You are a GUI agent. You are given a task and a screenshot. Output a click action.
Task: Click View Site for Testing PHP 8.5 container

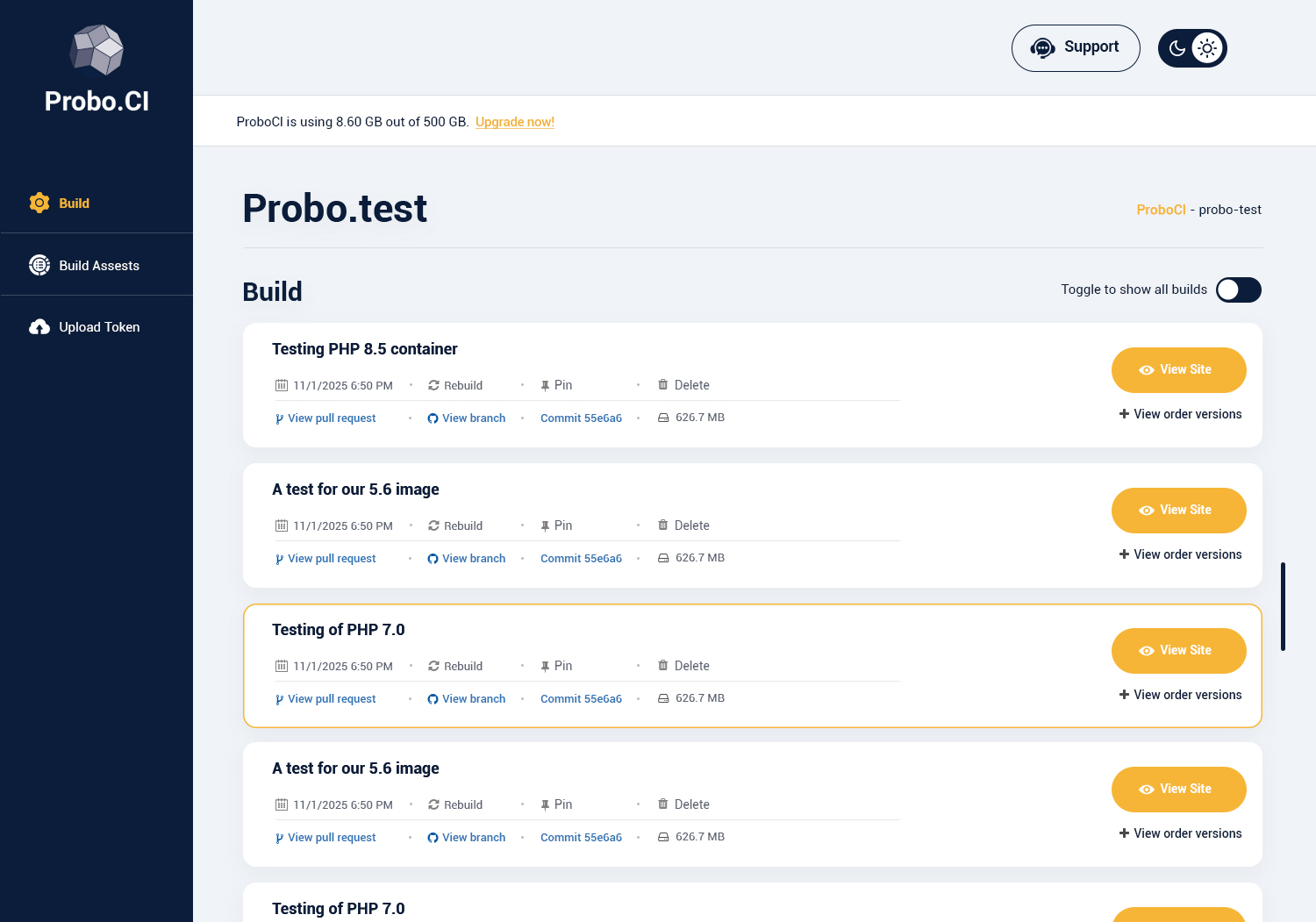(1178, 370)
